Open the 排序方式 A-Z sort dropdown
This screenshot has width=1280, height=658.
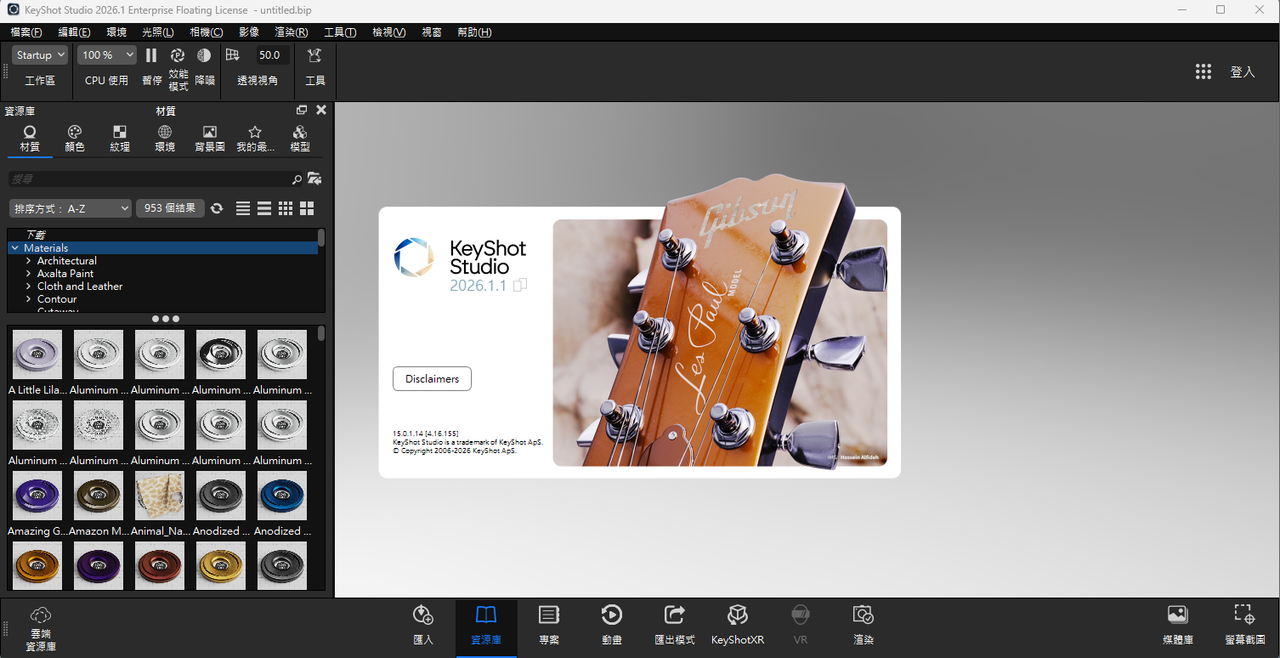click(70, 208)
